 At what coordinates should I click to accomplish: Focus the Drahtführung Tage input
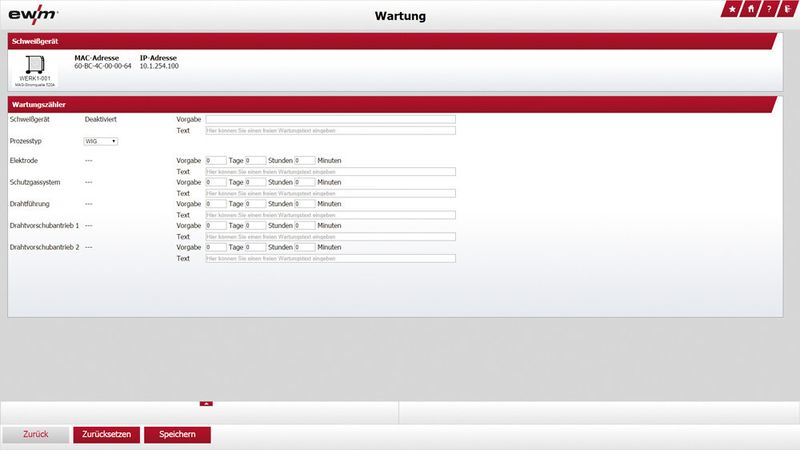(x=216, y=204)
